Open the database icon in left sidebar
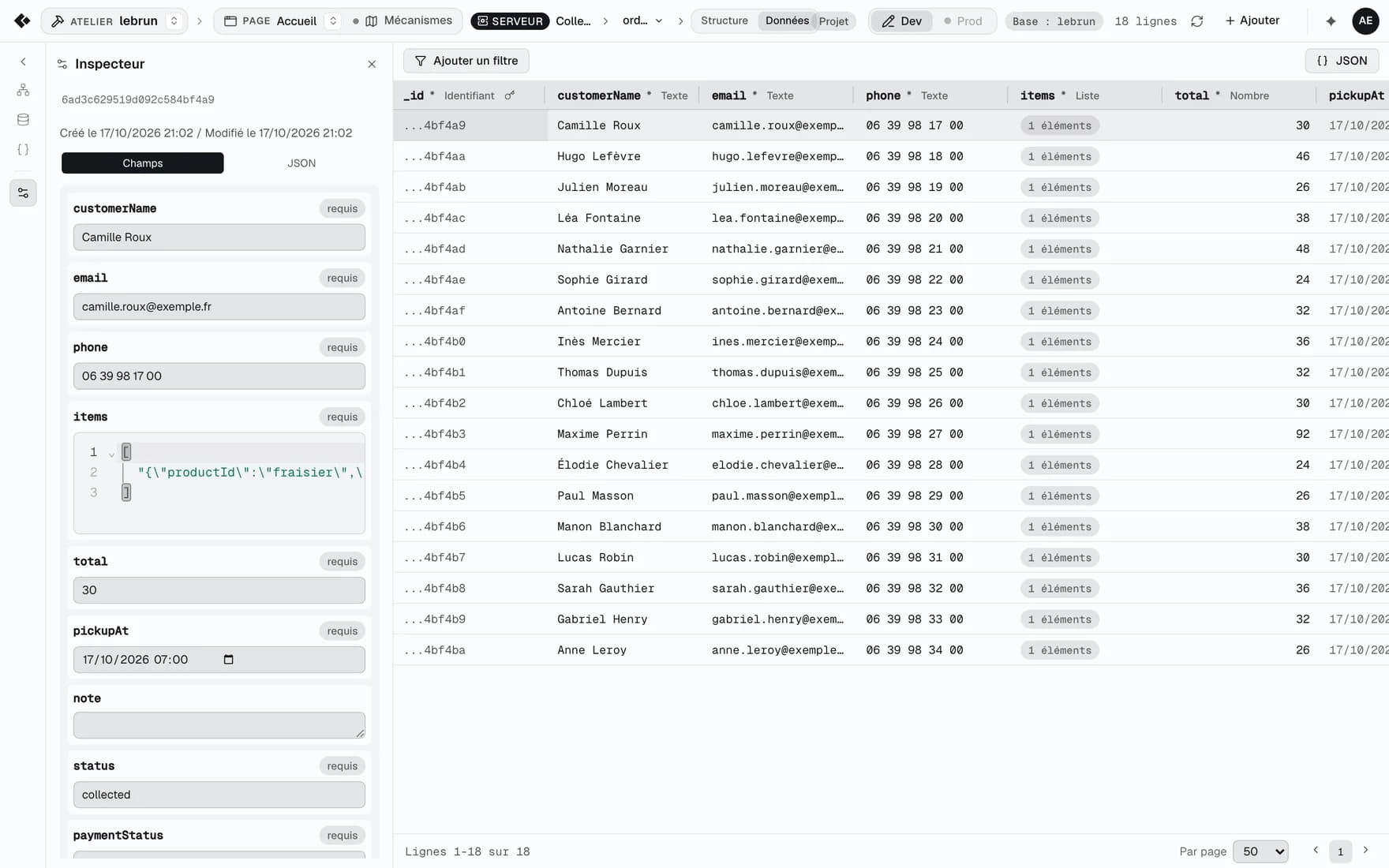 [x=23, y=120]
